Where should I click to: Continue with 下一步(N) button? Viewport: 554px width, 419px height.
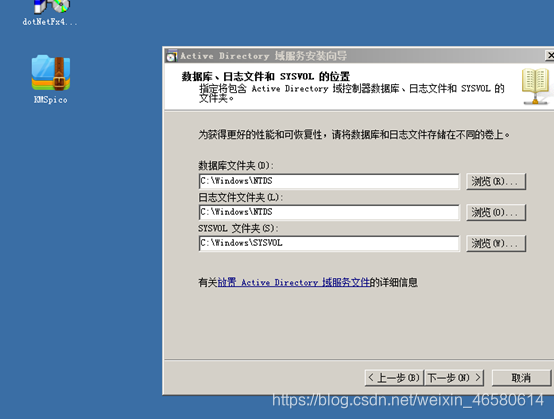454,378
